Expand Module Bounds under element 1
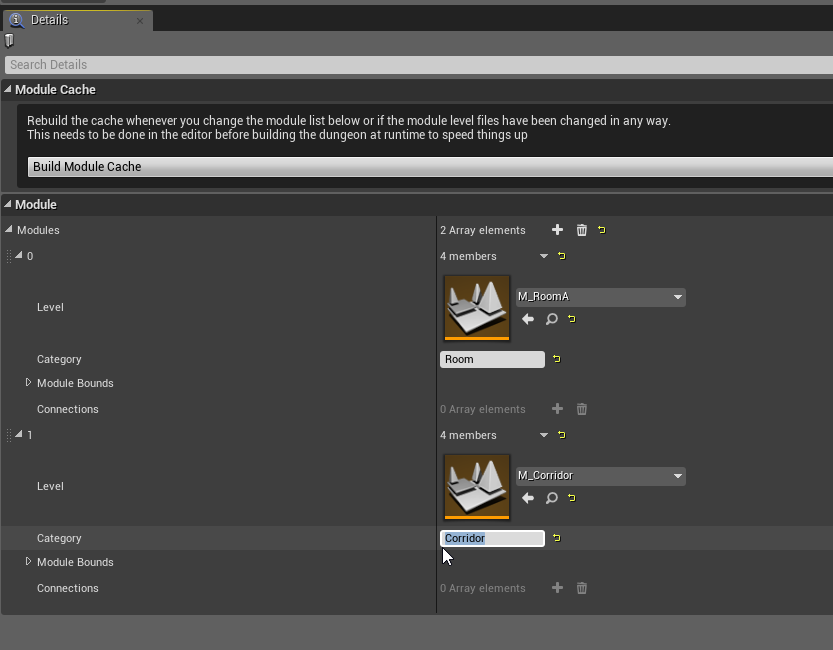 point(28,561)
